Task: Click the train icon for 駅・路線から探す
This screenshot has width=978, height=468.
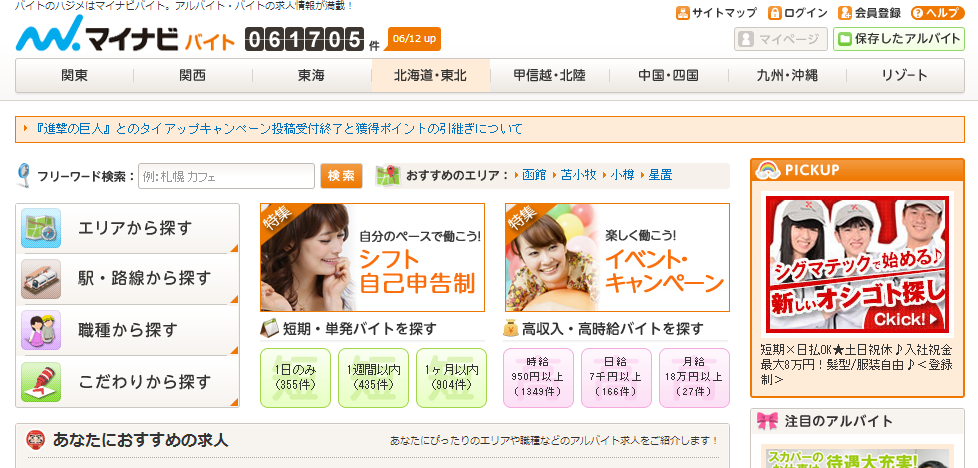Action: click(41, 279)
